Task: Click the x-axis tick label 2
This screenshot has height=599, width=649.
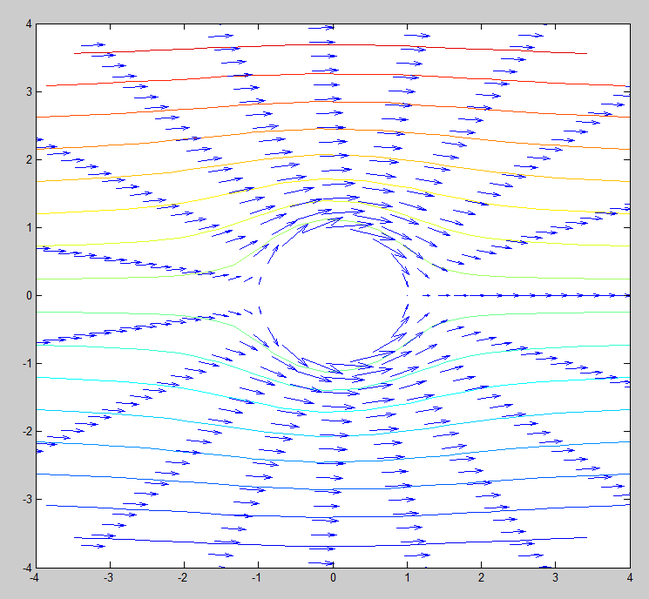Action: tap(482, 578)
